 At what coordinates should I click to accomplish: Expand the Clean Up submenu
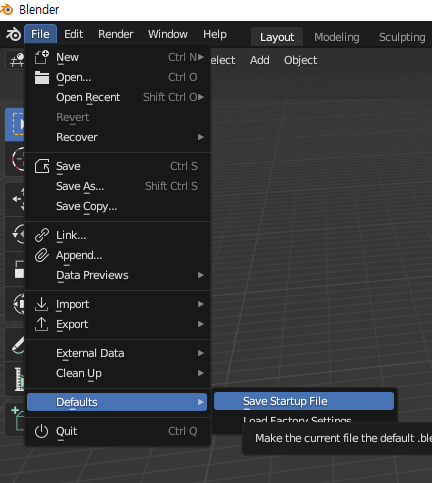pos(201,373)
